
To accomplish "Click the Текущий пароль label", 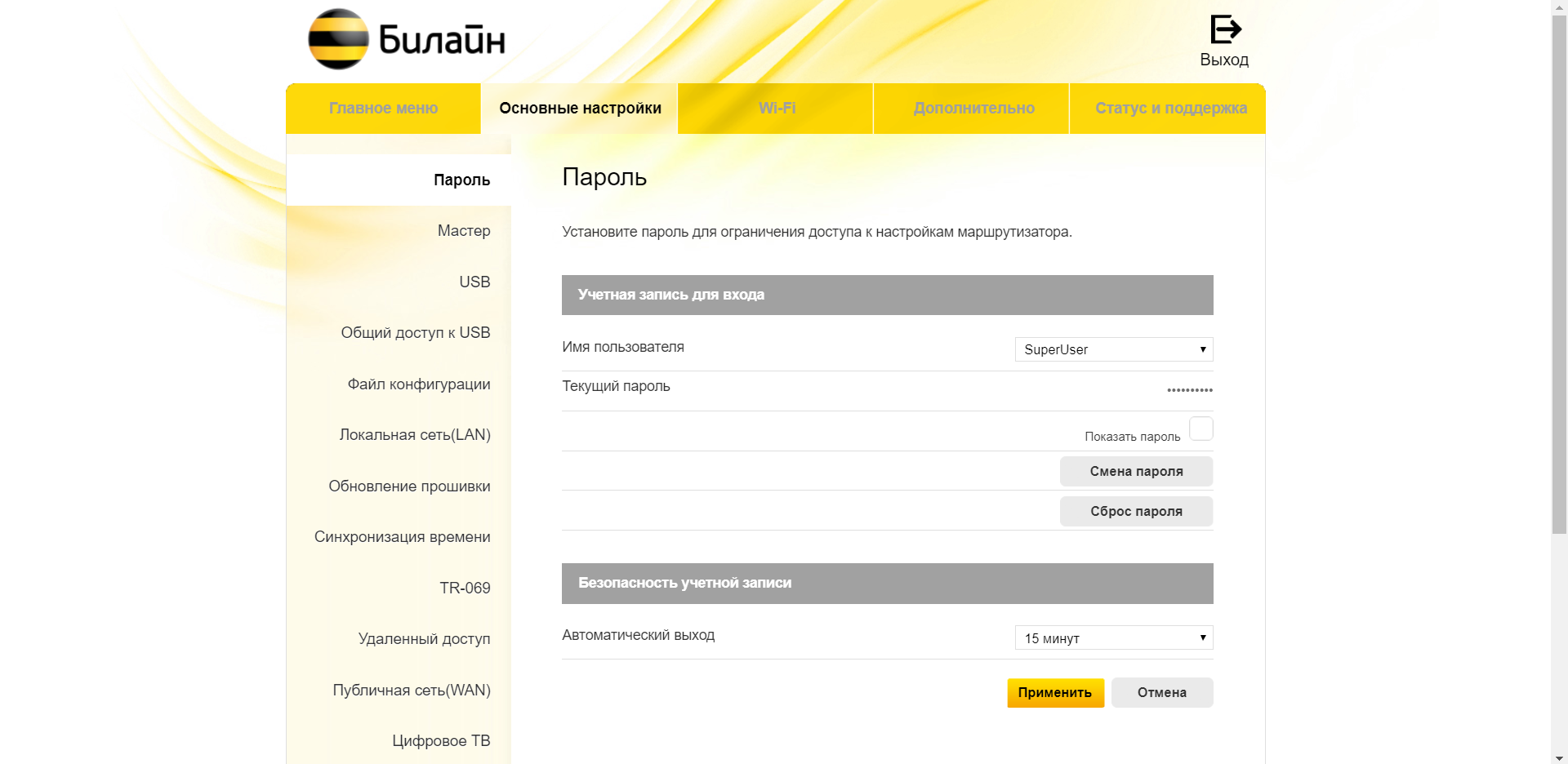I will [x=616, y=386].
